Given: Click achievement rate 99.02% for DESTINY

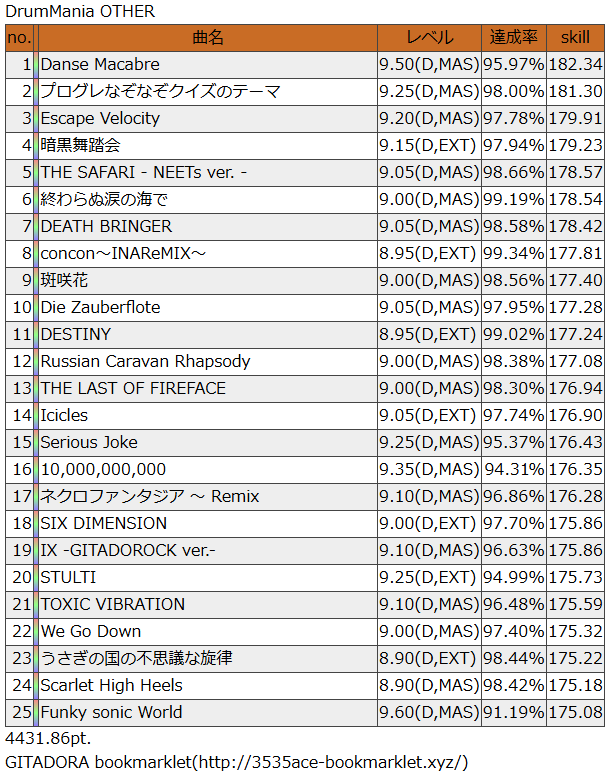Looking at the screenshot, I should [x=513, y=334].
